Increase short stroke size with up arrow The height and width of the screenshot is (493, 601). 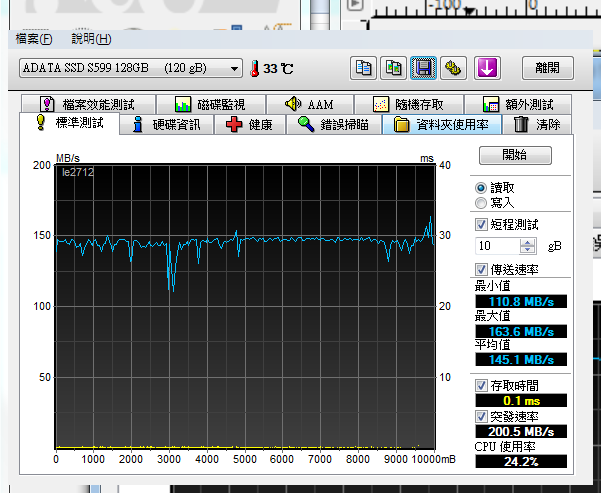(x=528, y=242)
